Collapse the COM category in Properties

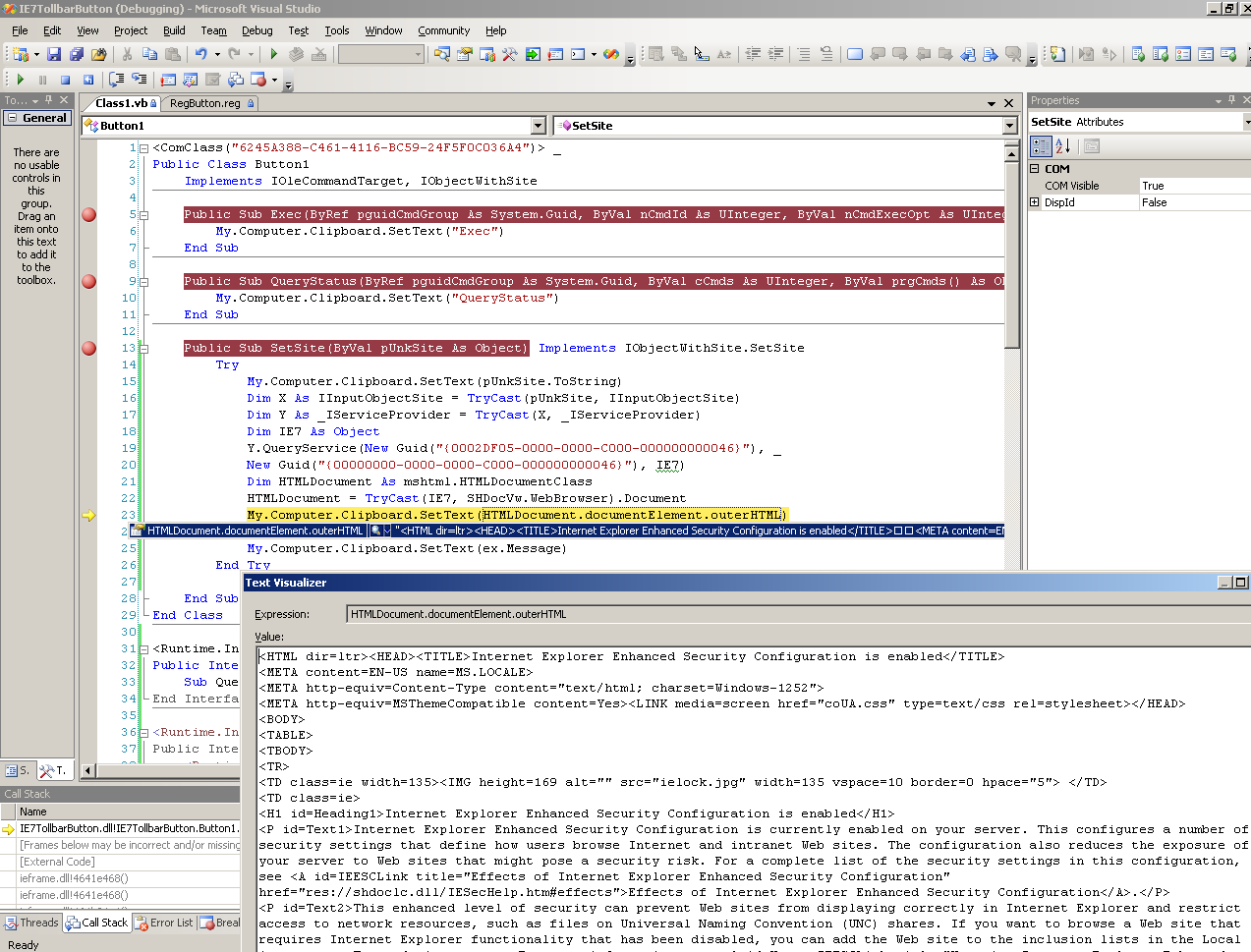[1034, 169]
